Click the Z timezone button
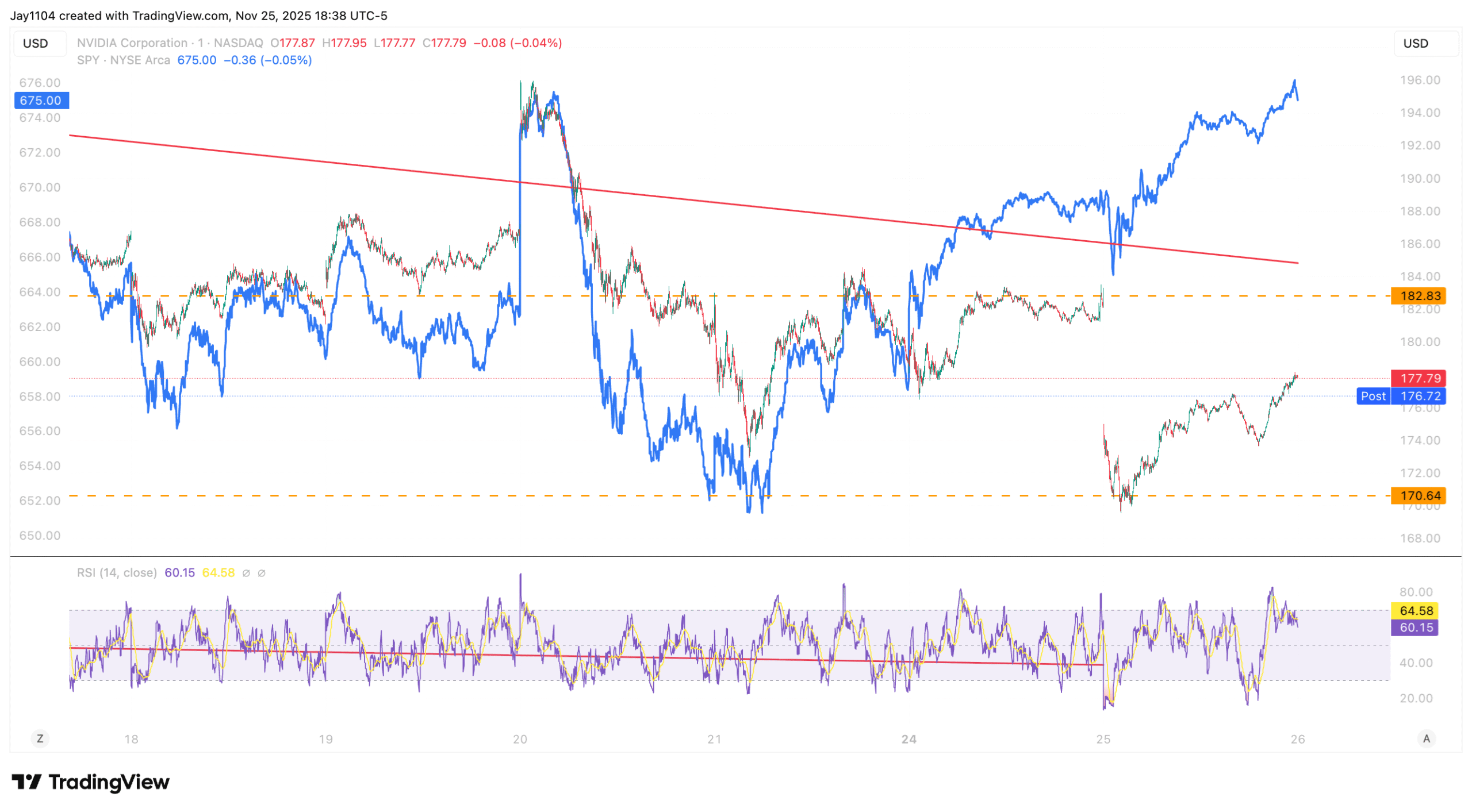 (x=40, y=738)
